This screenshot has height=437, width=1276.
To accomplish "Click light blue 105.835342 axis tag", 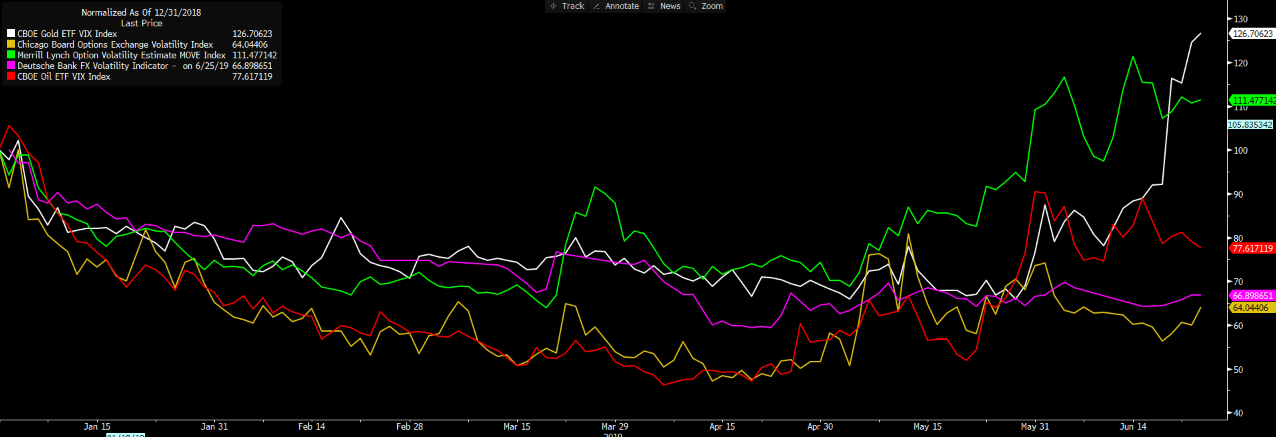I will [x=1251, y=125].
